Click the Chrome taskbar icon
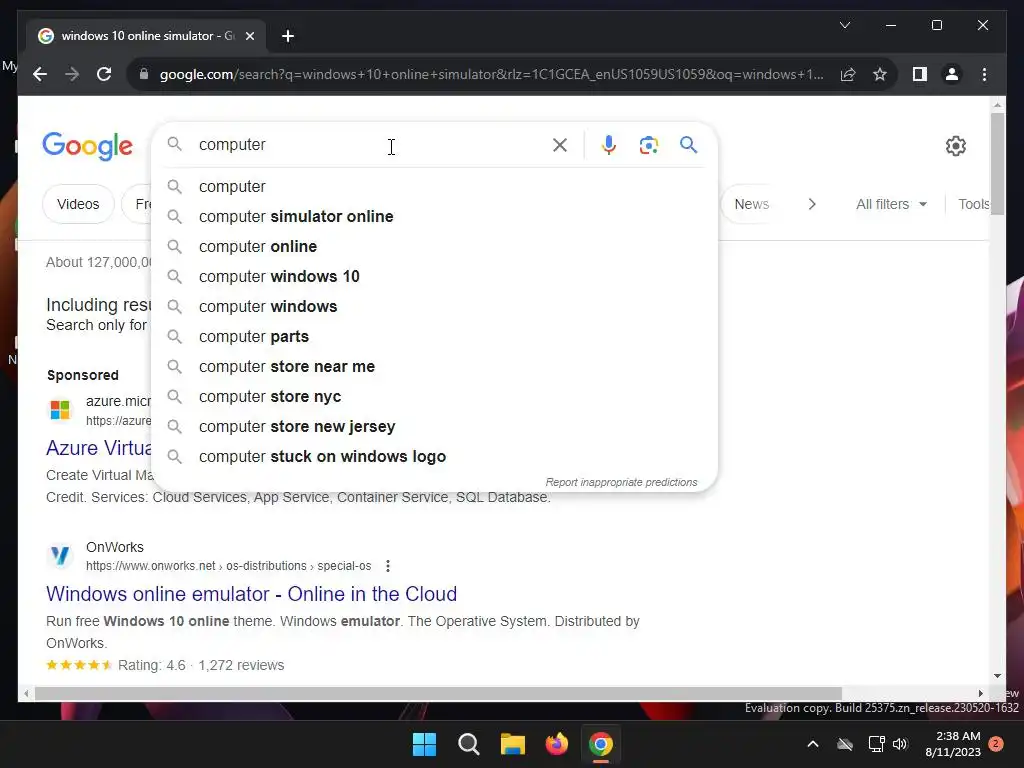The width and height of the screenshot is (1024, 768). 601,744
